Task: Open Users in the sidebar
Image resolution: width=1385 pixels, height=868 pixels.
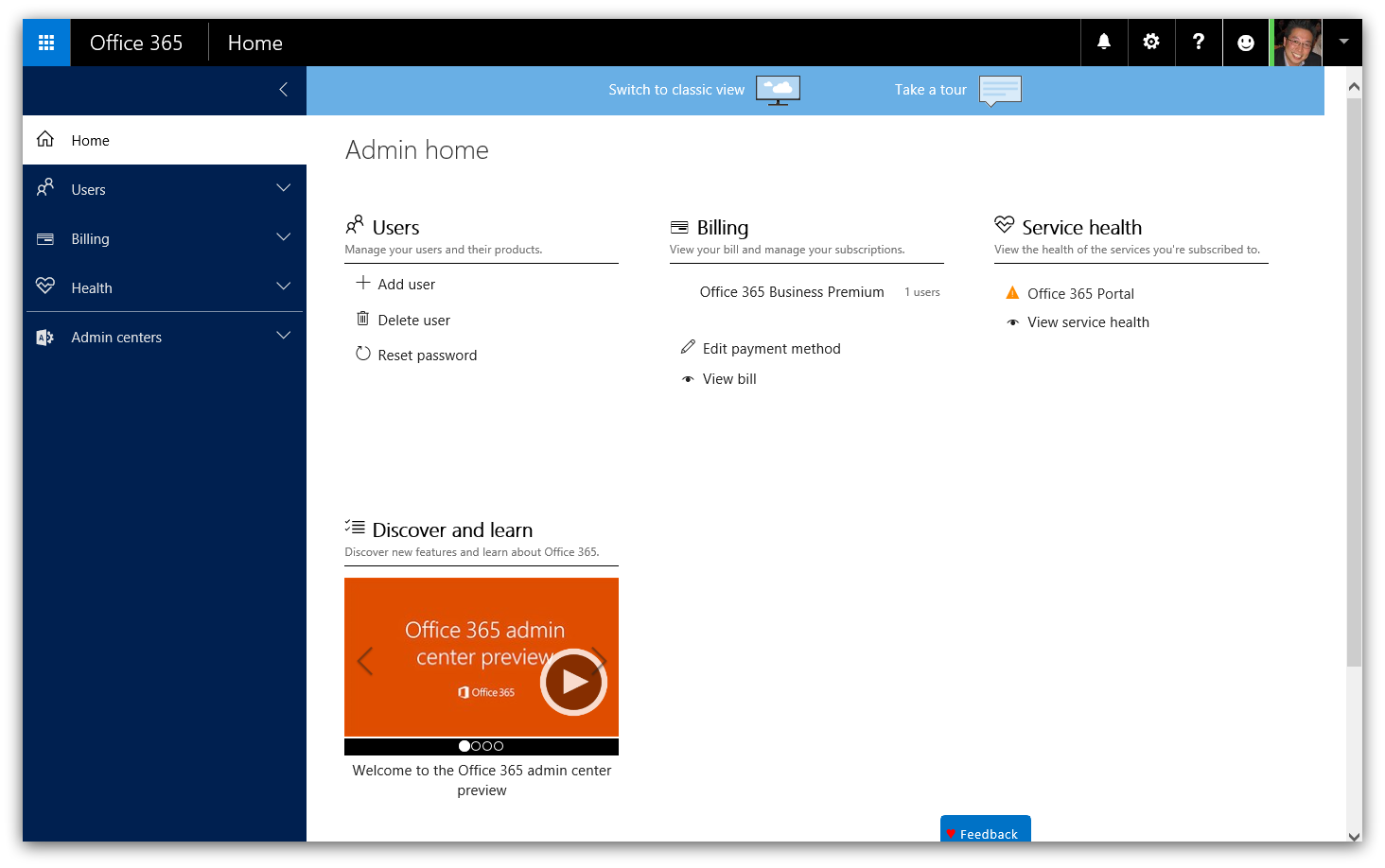Action: (x=165, y=189)
